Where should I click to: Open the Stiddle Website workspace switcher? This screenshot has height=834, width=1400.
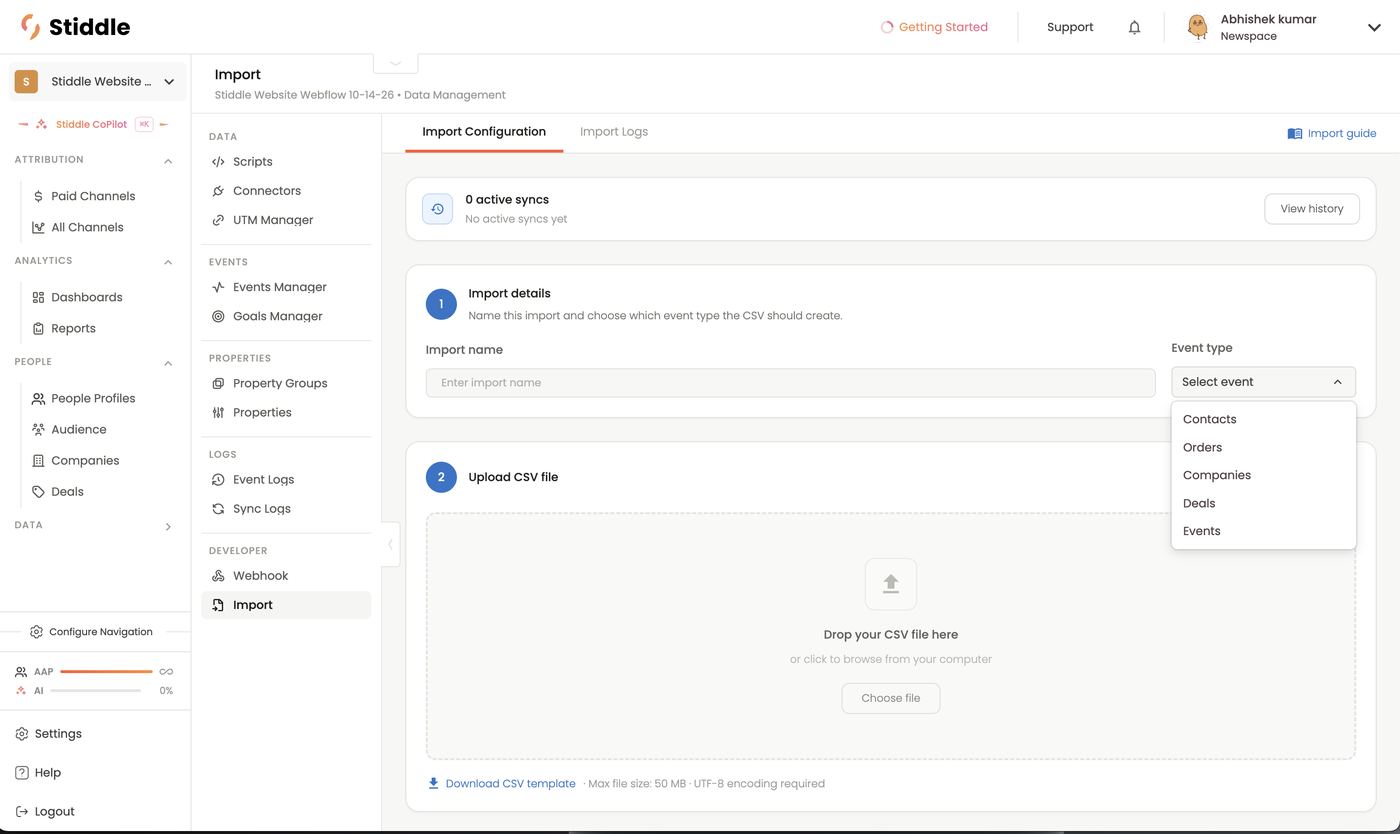pos(98,81)
